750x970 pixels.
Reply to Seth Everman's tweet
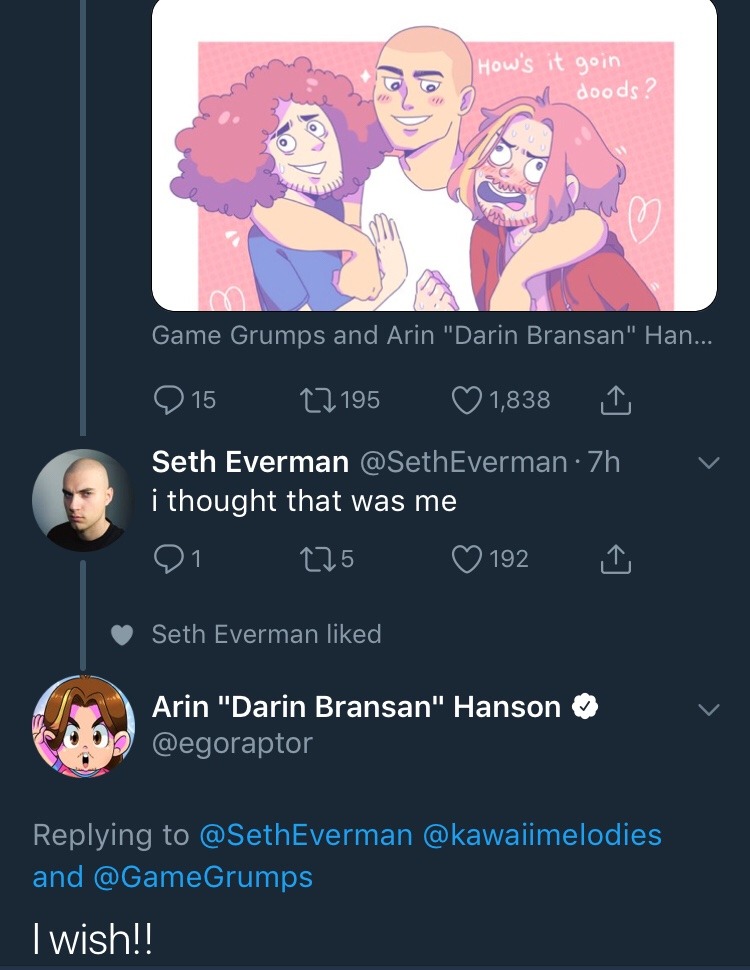click(167, 559)
